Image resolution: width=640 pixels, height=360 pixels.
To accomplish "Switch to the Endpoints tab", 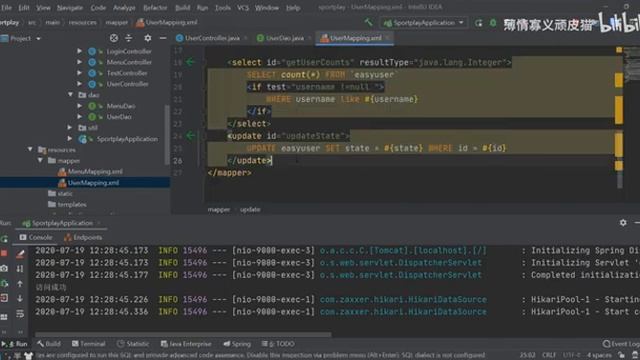I will coord(83,237).
